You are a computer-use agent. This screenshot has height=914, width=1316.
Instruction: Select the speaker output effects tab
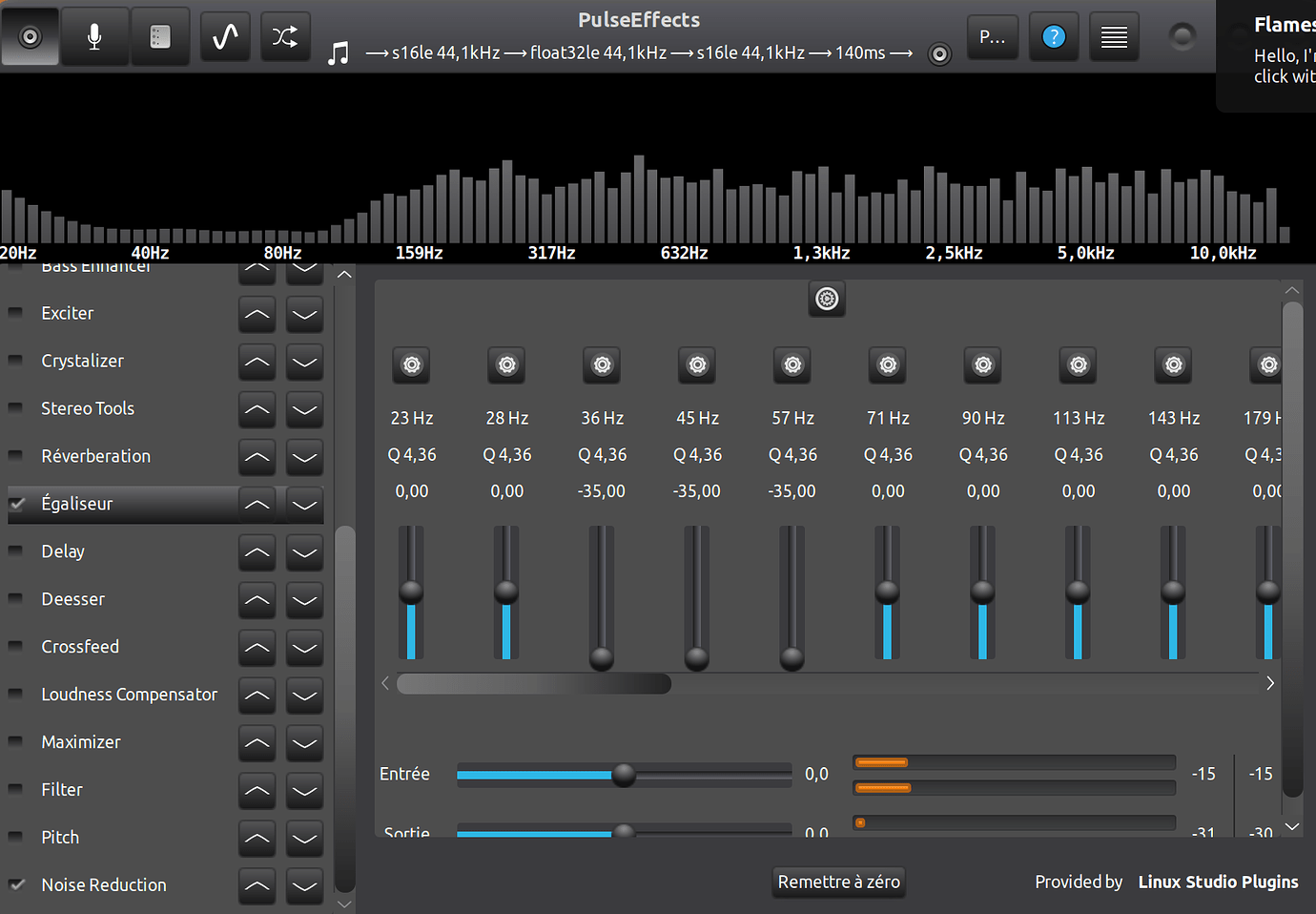coord(31,36)
